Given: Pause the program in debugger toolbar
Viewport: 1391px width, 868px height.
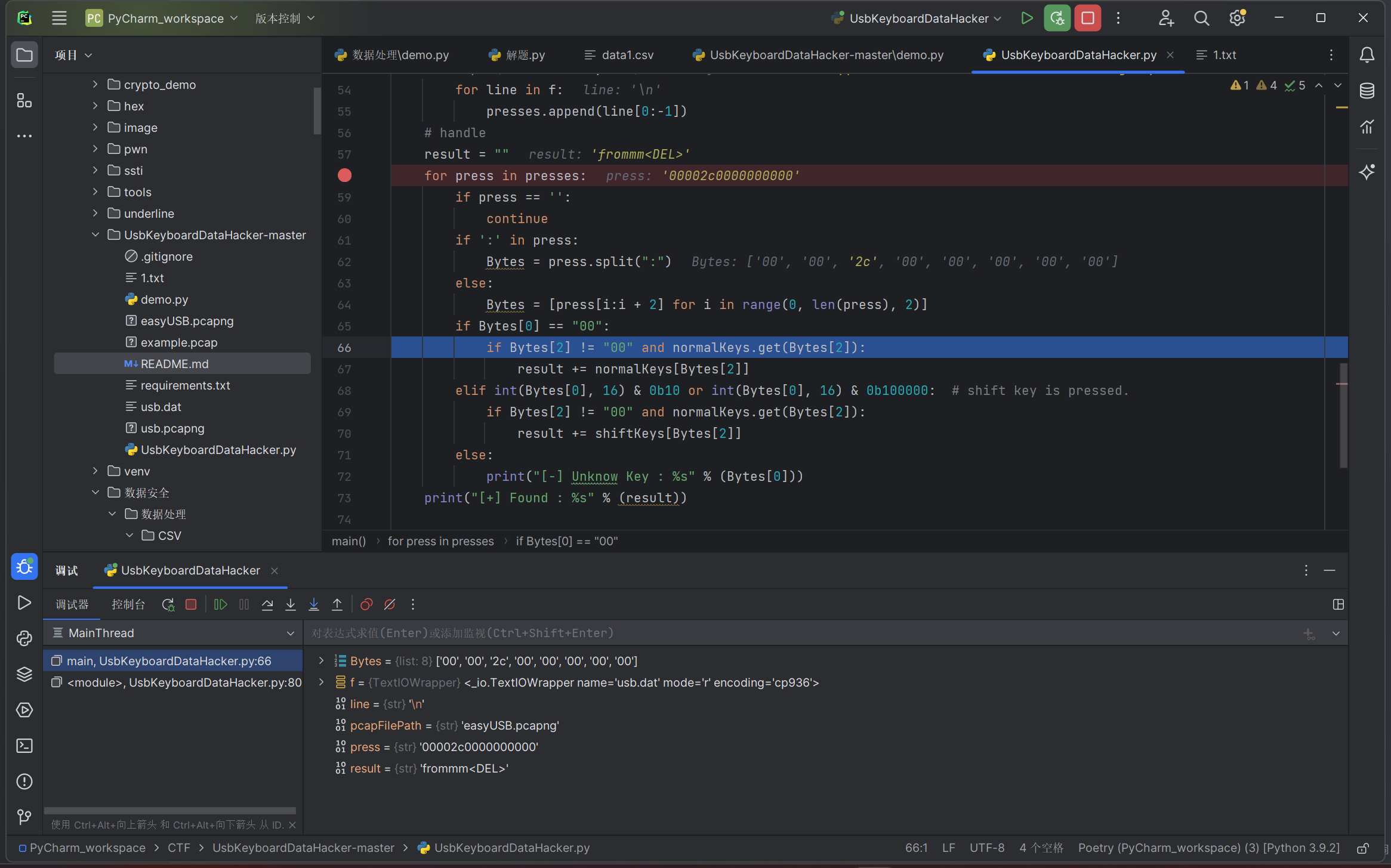Looking at the screenshot, I should (x=244, y=604).
